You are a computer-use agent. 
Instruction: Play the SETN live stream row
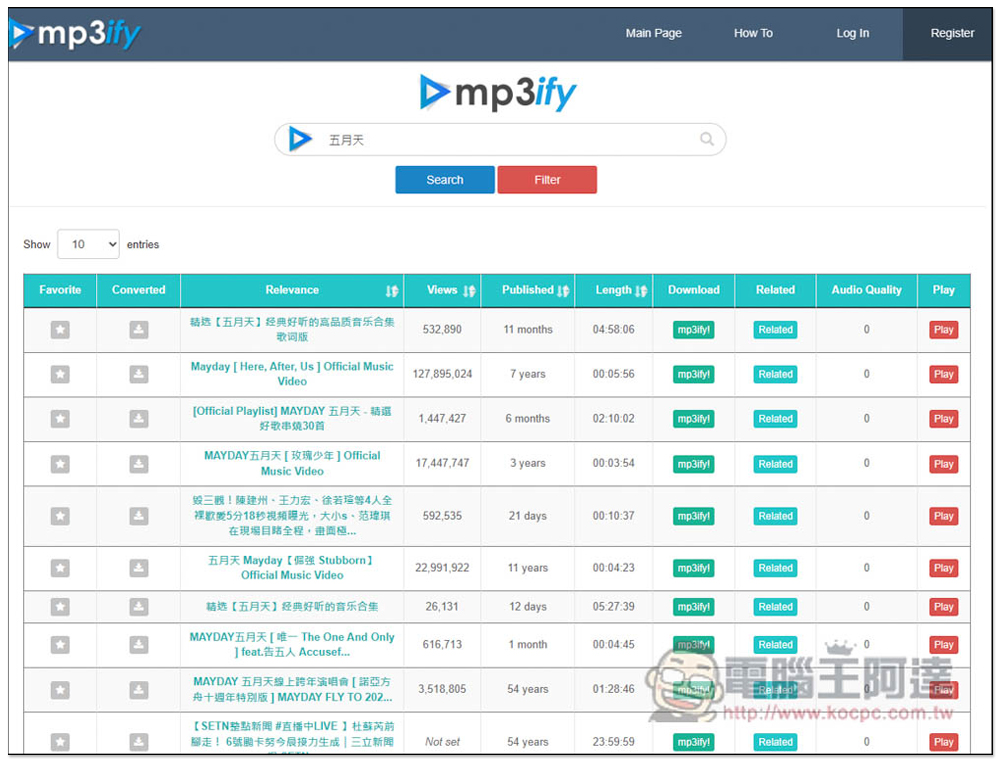pyautogui.click(x=943, y=742)
